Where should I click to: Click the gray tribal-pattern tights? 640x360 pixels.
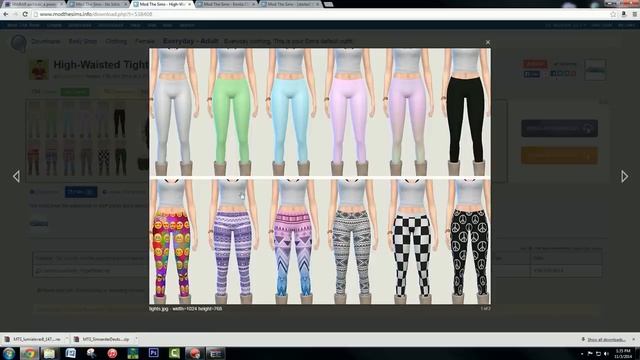point(352,253)
